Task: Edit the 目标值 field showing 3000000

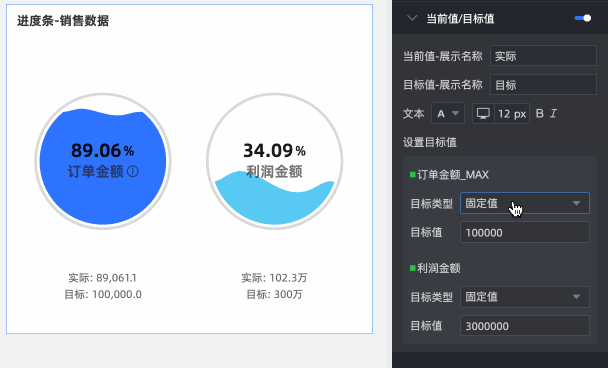Action: pyautogui.click(x=525, y=326)
